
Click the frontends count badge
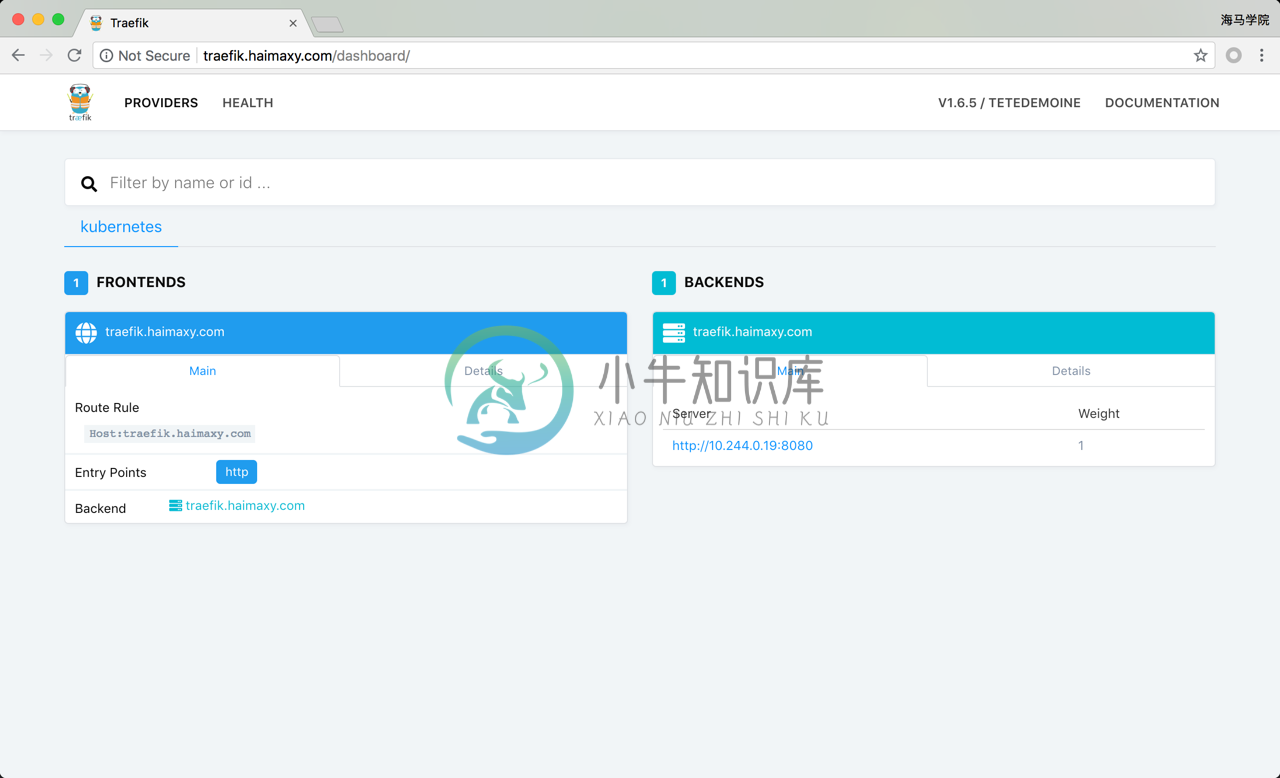click(x=76, y=283)
